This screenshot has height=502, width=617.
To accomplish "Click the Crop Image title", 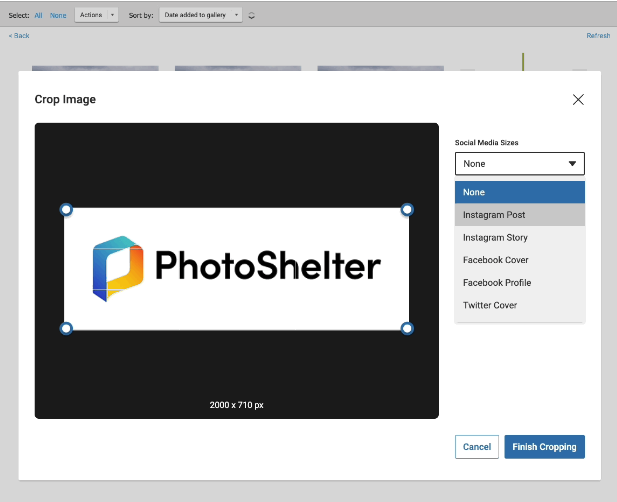I will pos(65,99).
